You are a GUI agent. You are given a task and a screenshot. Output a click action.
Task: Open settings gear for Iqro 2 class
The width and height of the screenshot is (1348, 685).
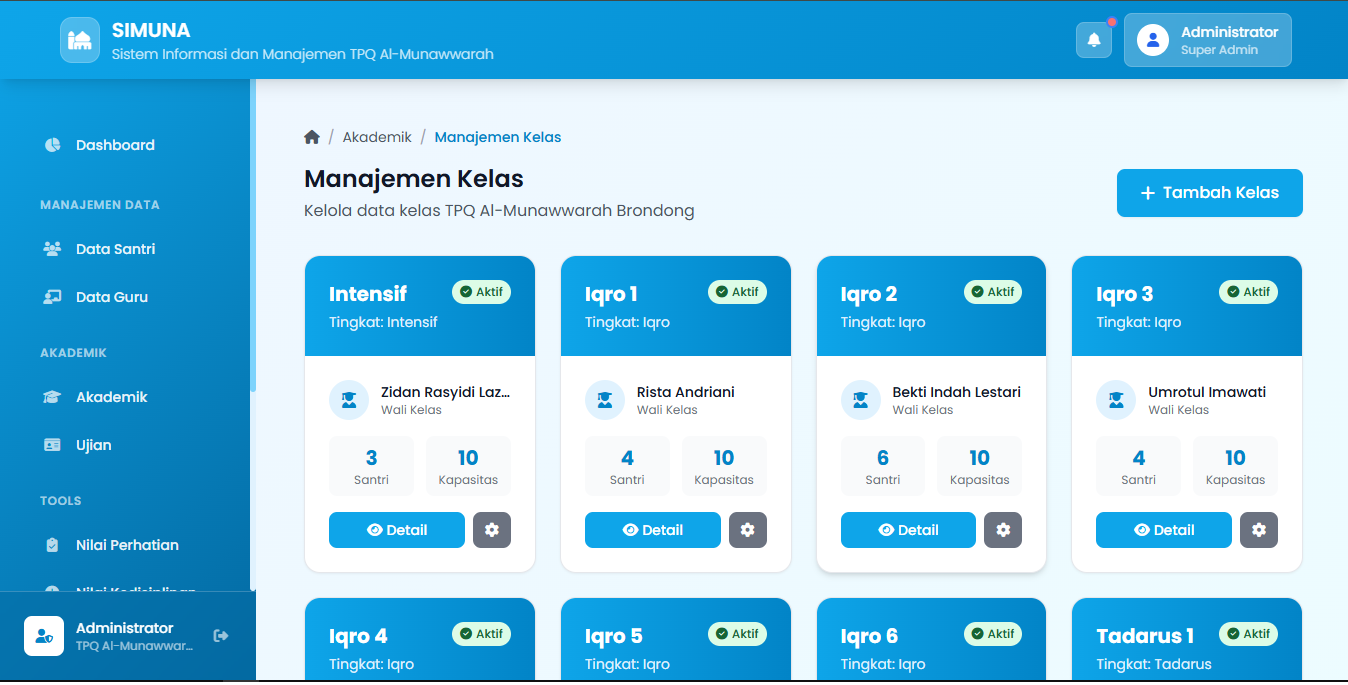[1003, 530]
